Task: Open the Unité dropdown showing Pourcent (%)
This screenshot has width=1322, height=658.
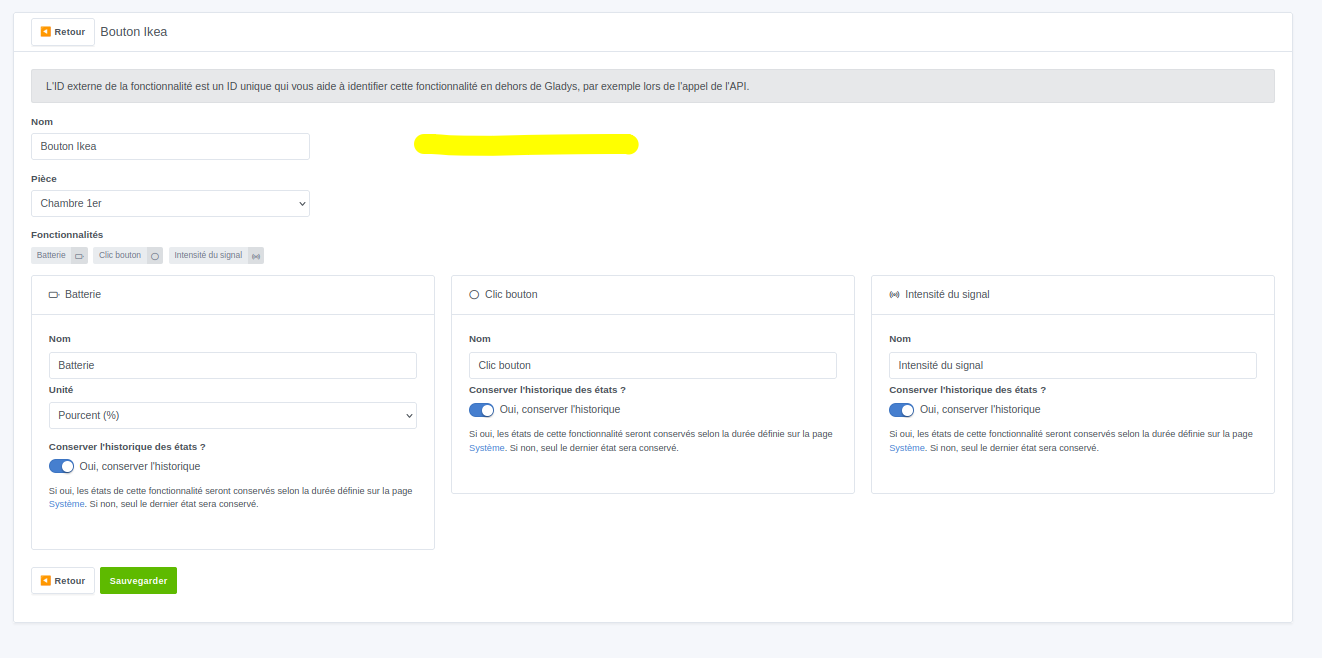Action: [233, 415]
